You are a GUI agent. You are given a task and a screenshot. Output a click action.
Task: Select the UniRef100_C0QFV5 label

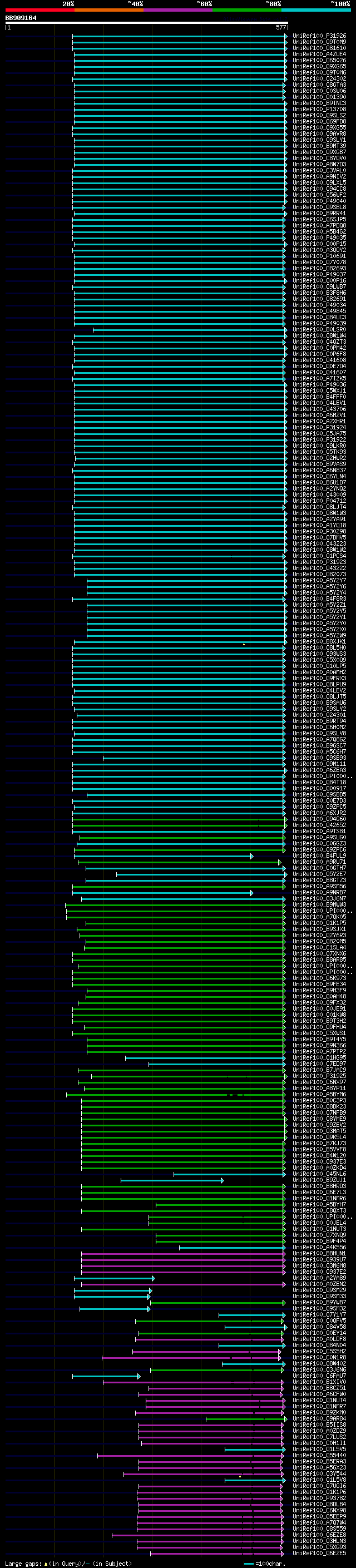319,1320
